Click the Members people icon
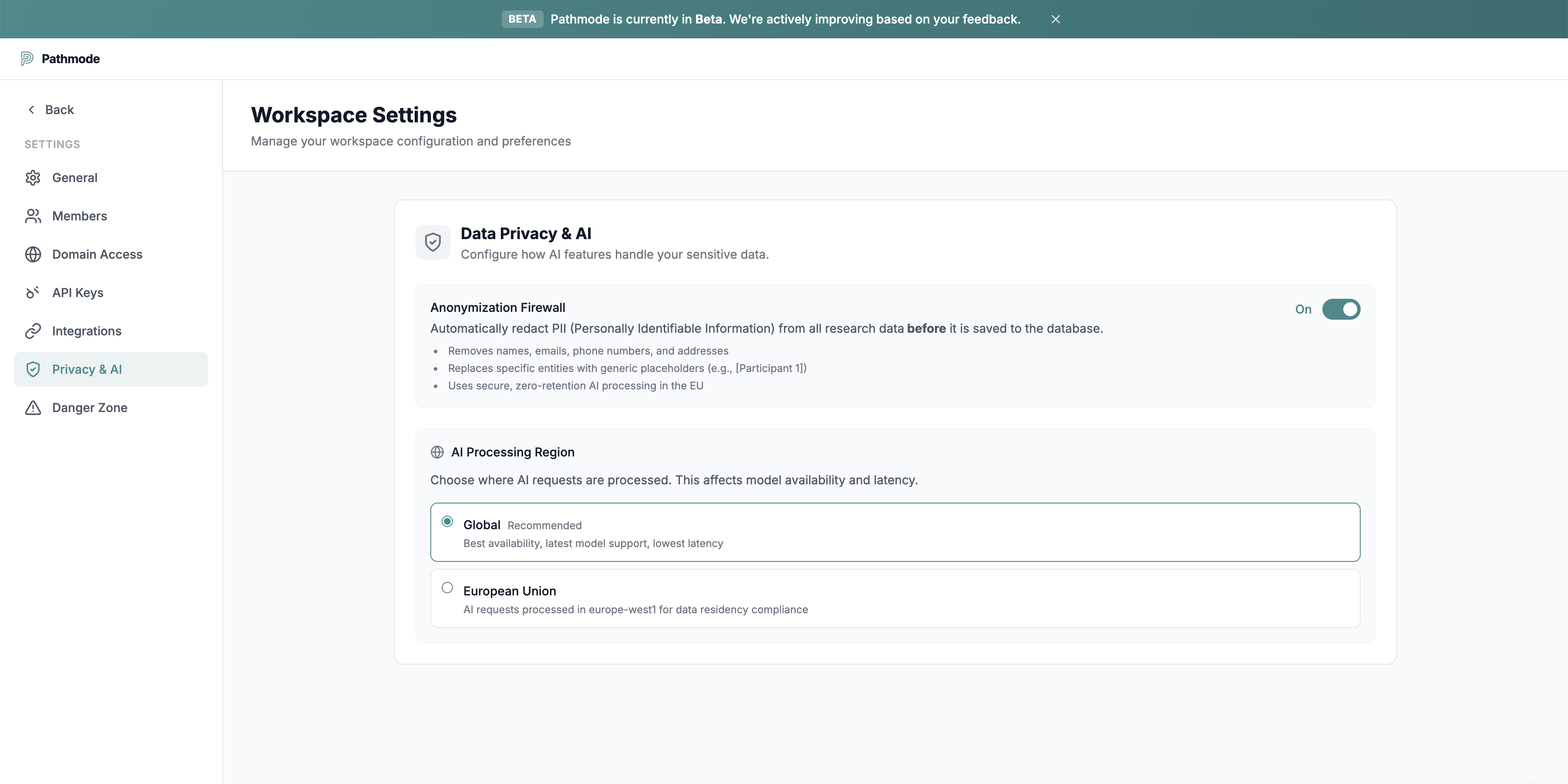1568x784 pixels. pos(33,216)
